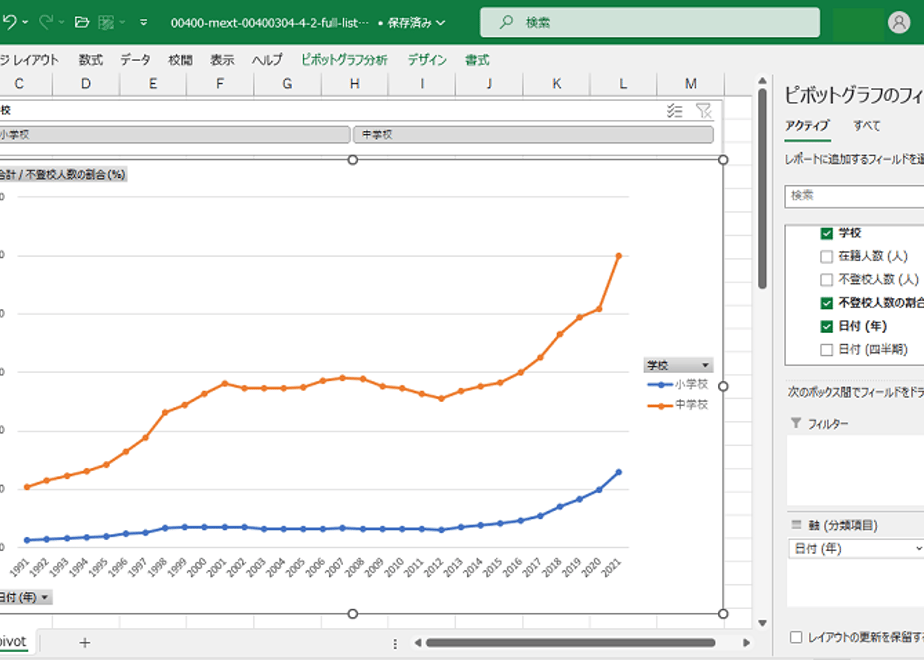Uncheck the 日付 (年) field checkbox
This screenshot has width=924, height=660.
(x=827, y=326)
